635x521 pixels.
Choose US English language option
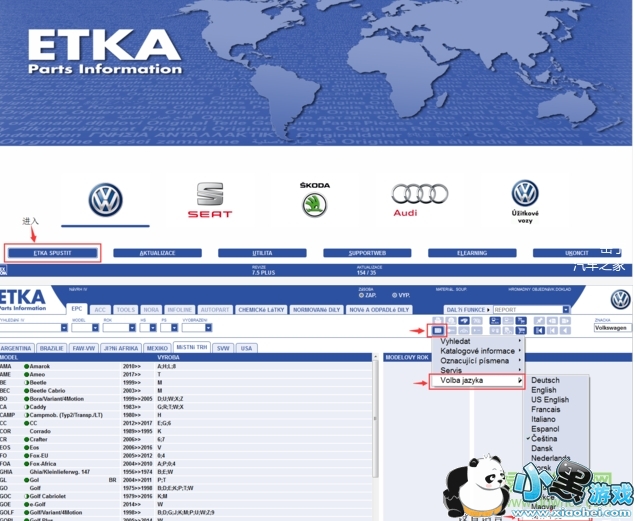(550, 400)
